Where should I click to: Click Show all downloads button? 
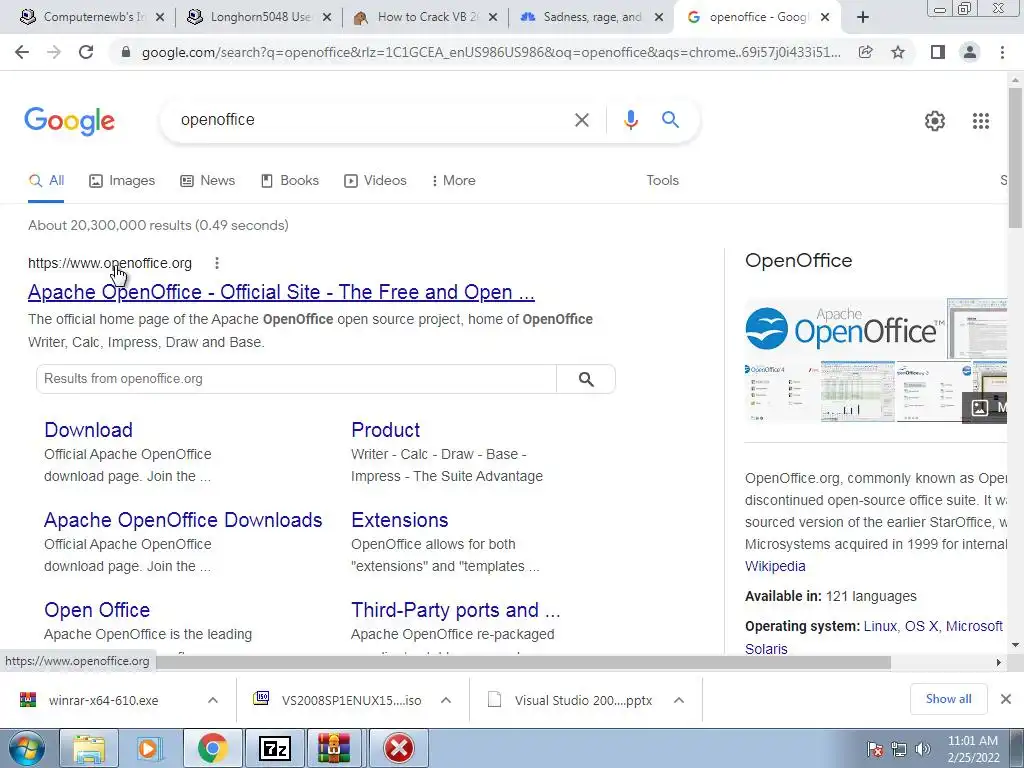[948, 699]
